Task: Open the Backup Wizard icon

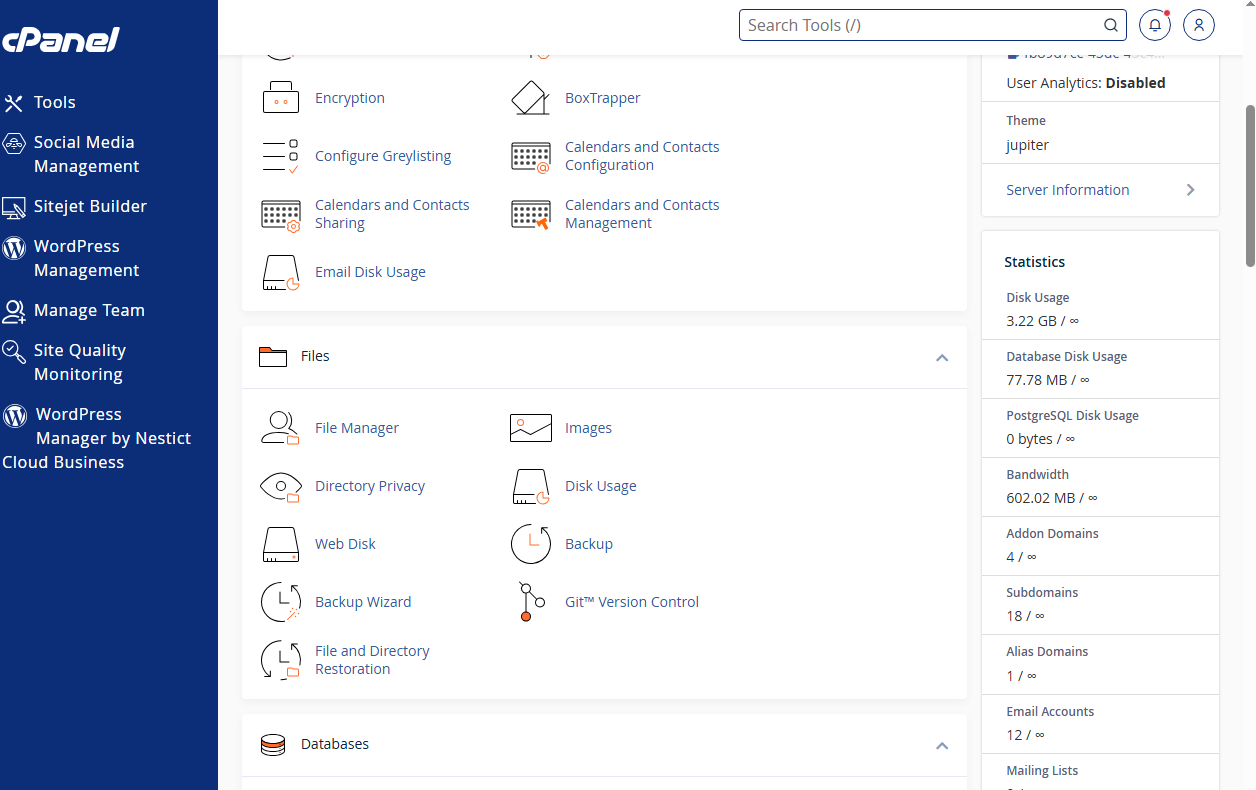Action: (x=280, y=602)
